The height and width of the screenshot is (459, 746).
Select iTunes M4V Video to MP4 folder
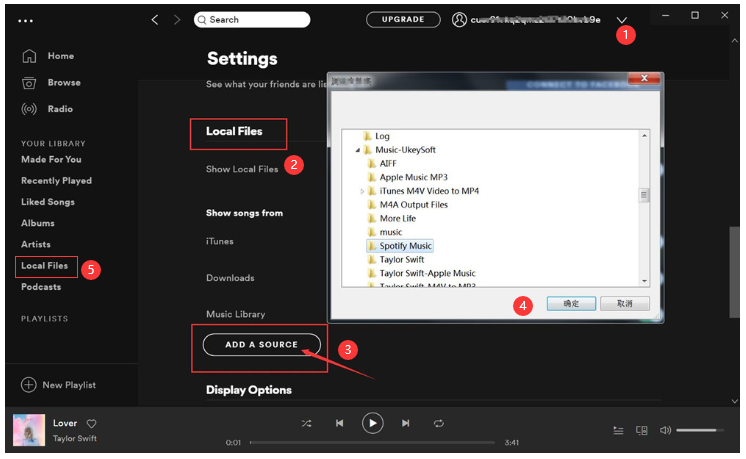pos(429,191)
